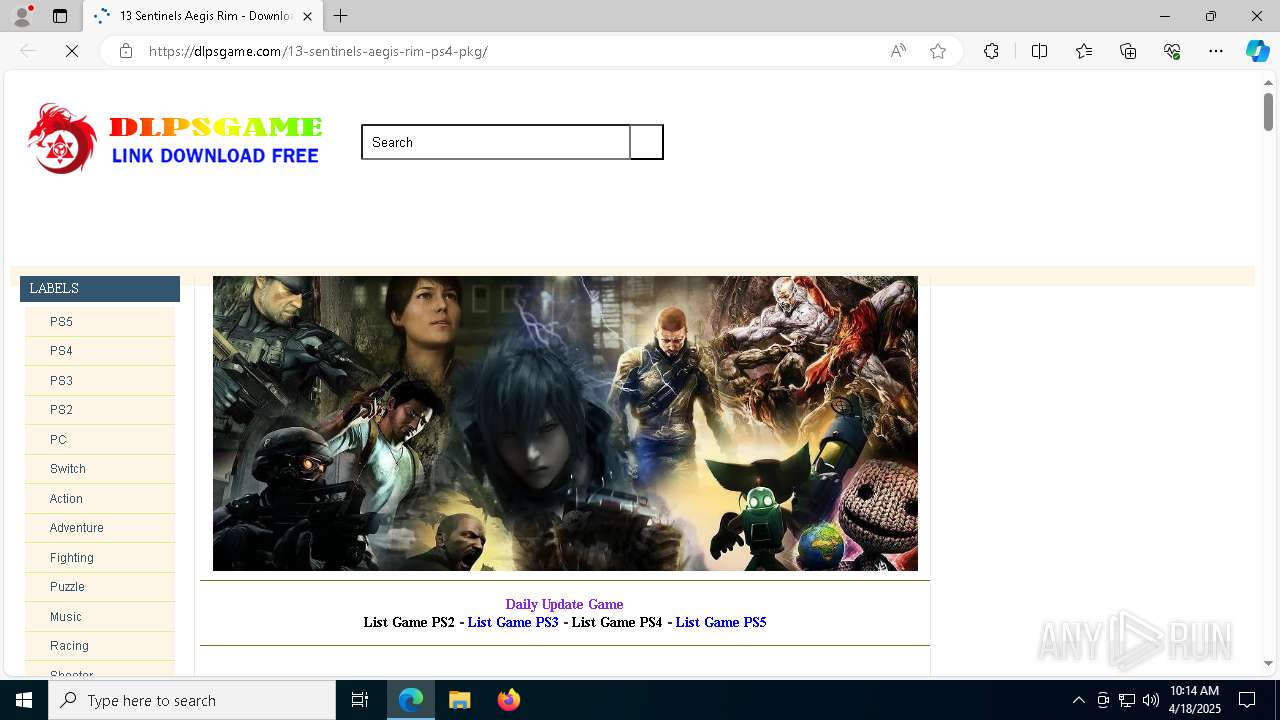Click Daily Update Game text

[564, 604]
